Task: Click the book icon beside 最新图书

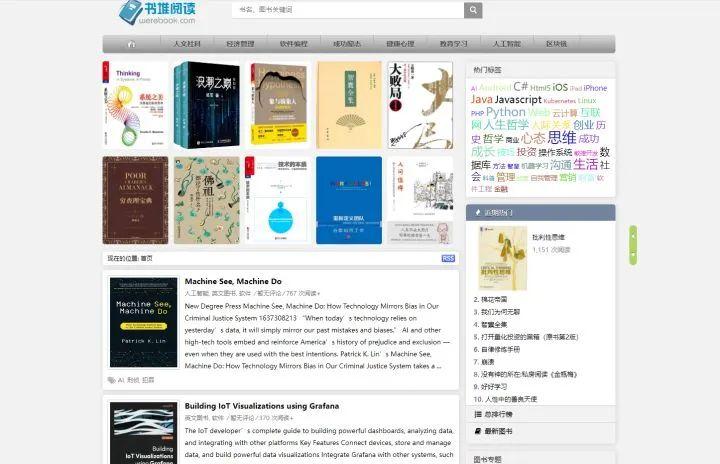Action: (x=478, y=431)
